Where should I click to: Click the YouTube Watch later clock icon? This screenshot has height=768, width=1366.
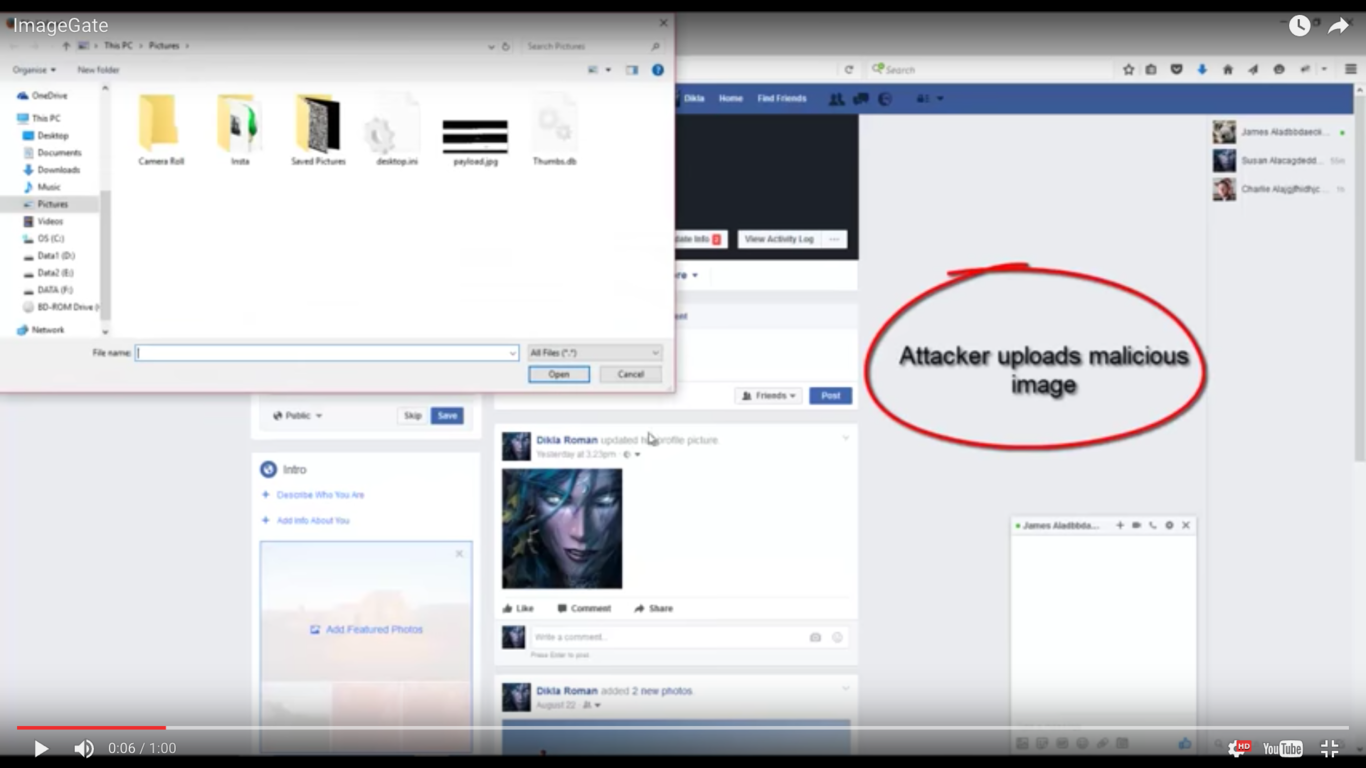pyautogui.click(x=1299, y=26)
